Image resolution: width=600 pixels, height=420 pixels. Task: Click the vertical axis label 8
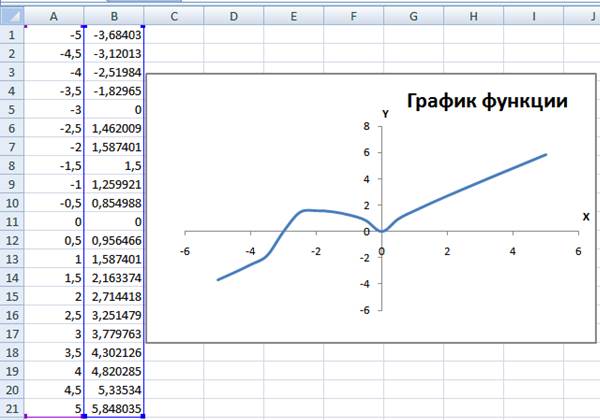point(367,126)
